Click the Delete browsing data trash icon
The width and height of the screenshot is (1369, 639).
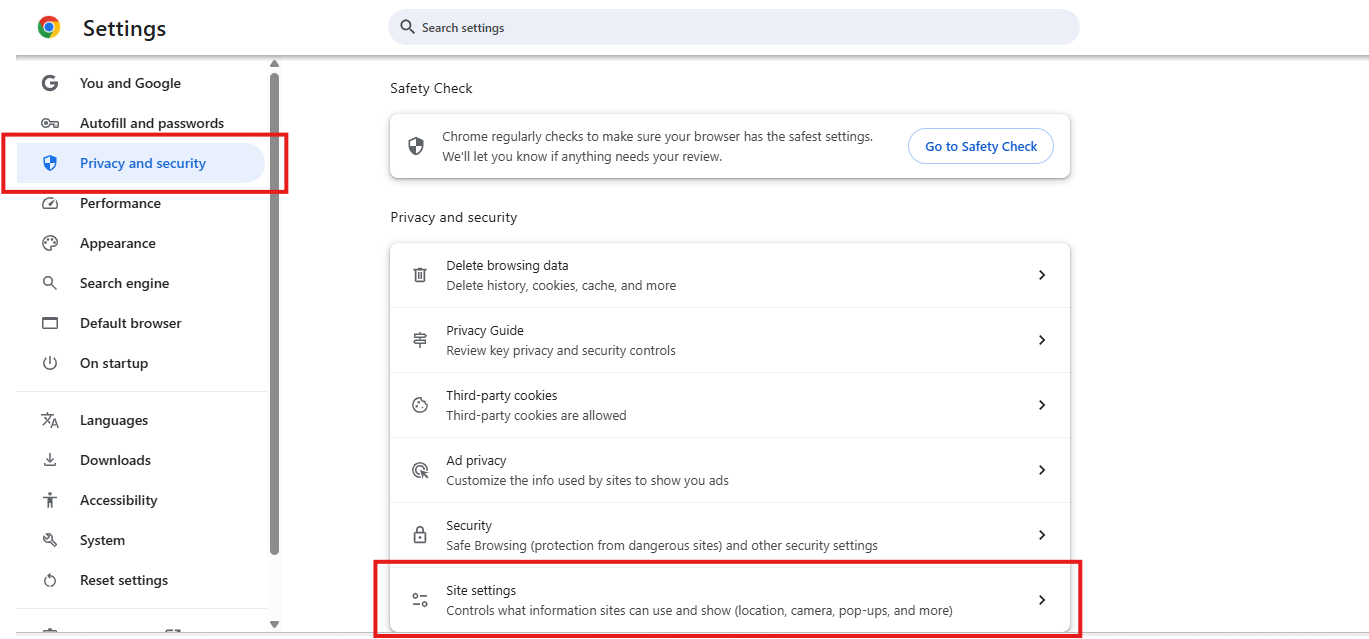[420, 275]
